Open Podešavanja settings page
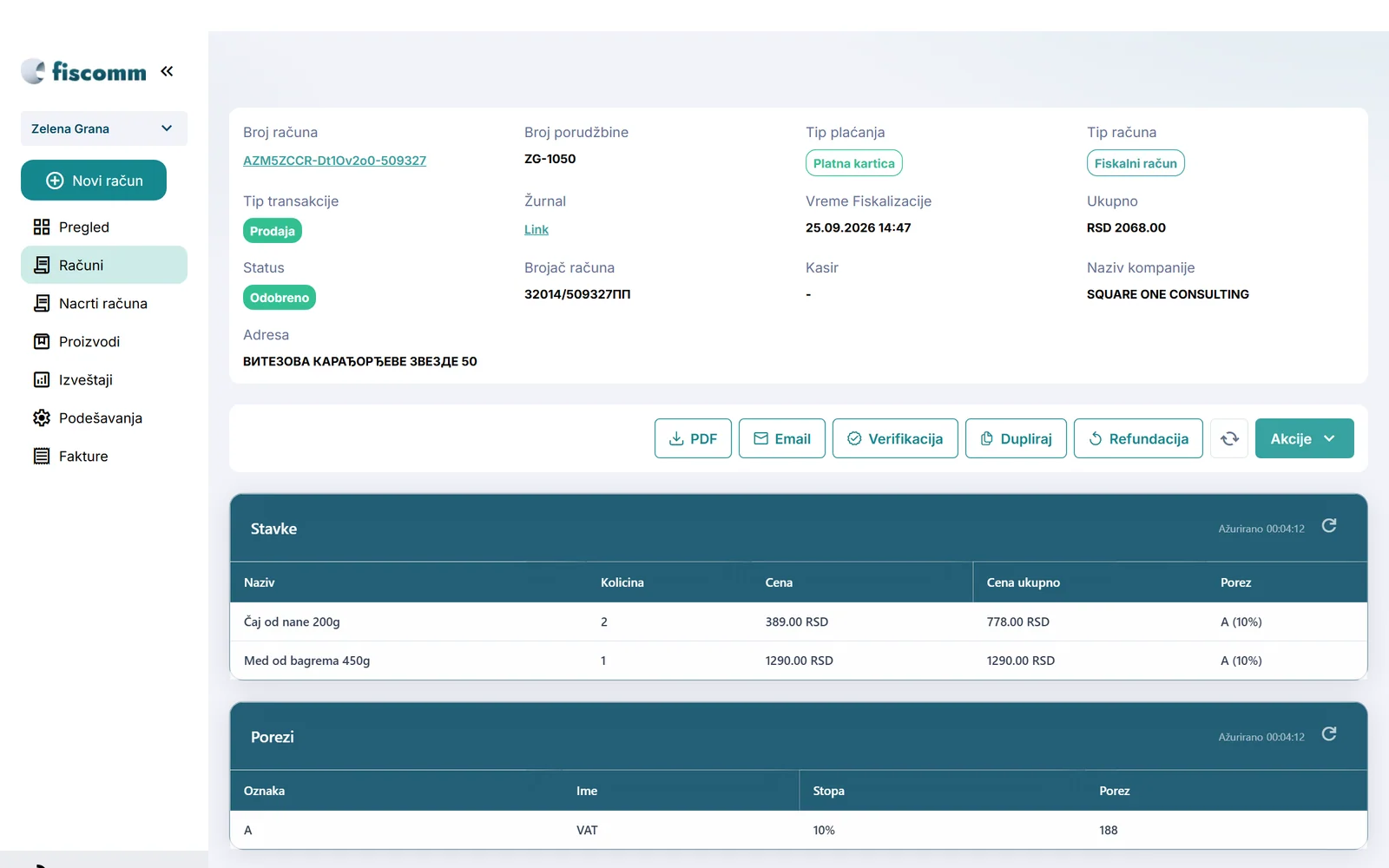This screenshot has height=868, width=1389. pyautogui.click(x=104, y=418)
